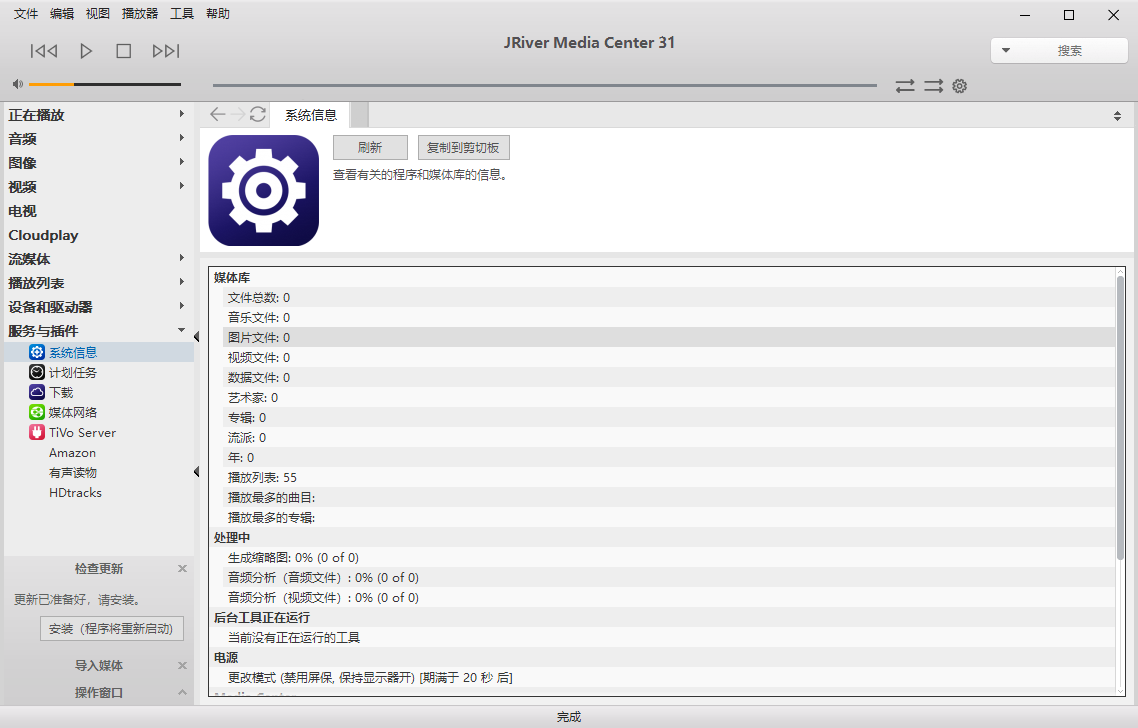Open the view split arrows at right of tab bar
This screenshot has height=728, width=1138.
point(1117,116)
